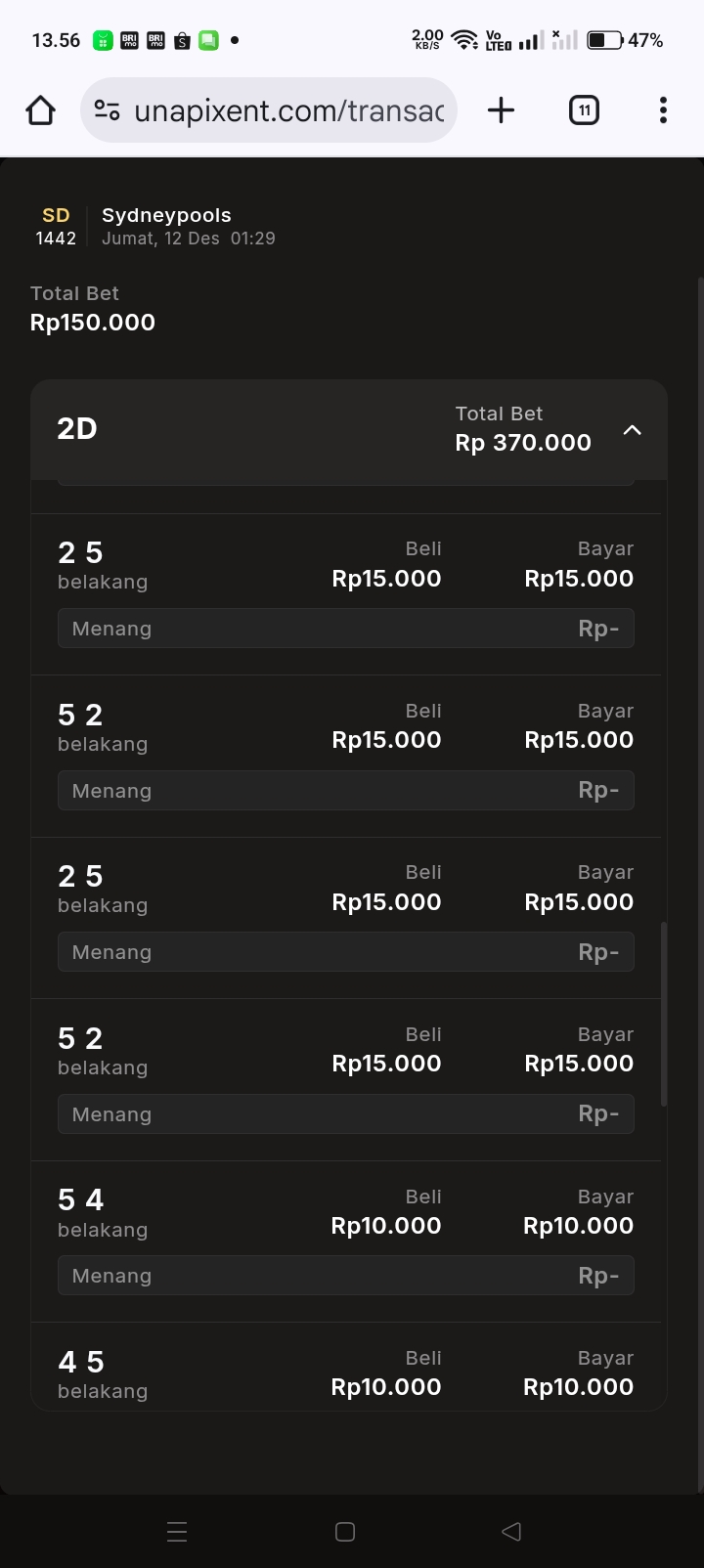
Task: Tap the Total Bet Rp150.000 summary
Action: 93,309
